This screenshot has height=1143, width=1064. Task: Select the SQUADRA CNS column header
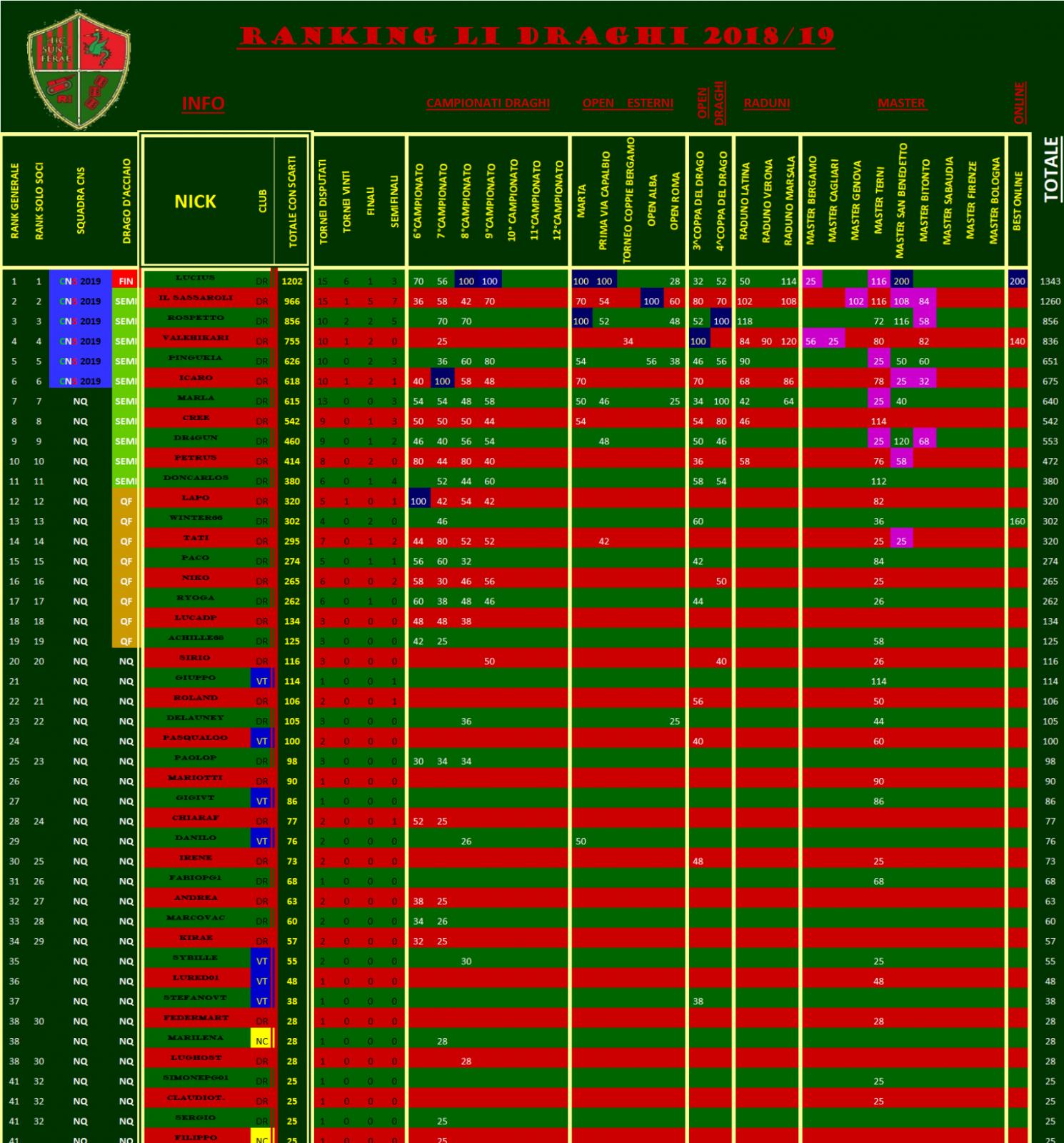[80, 201]
